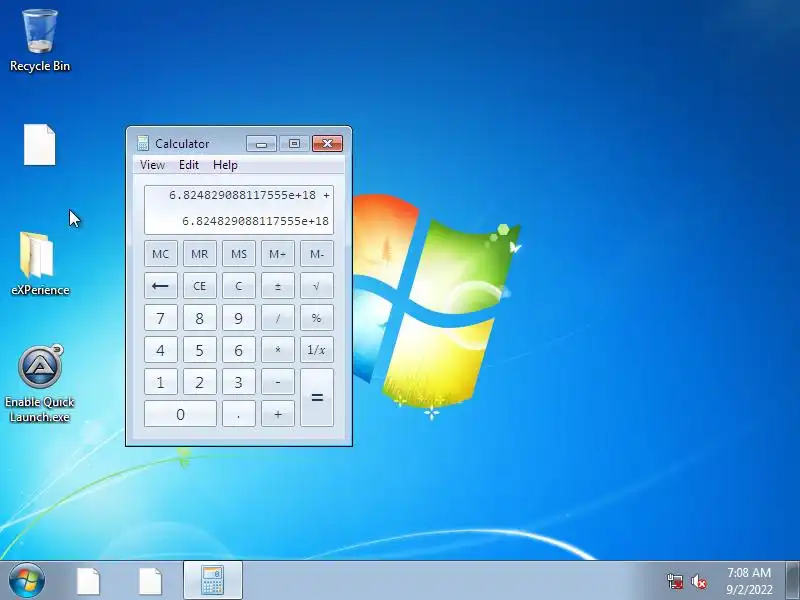Click the M+ button
This screenshot has height=600, width=800.
(278, 254)
